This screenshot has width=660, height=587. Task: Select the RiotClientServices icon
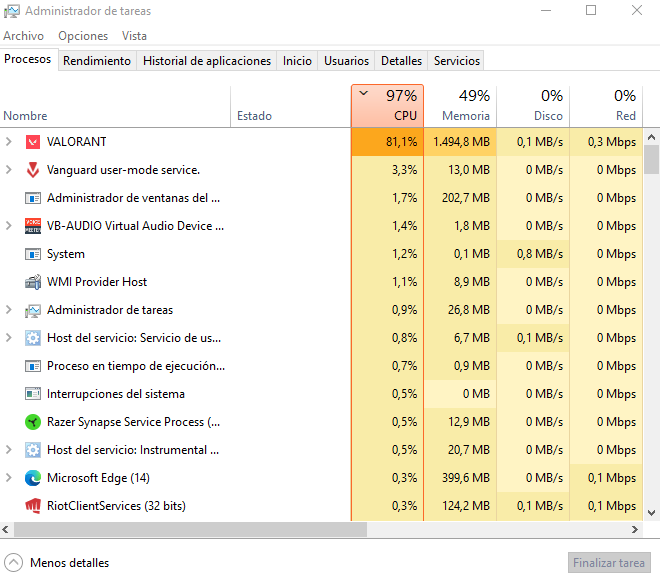(33, 506)
